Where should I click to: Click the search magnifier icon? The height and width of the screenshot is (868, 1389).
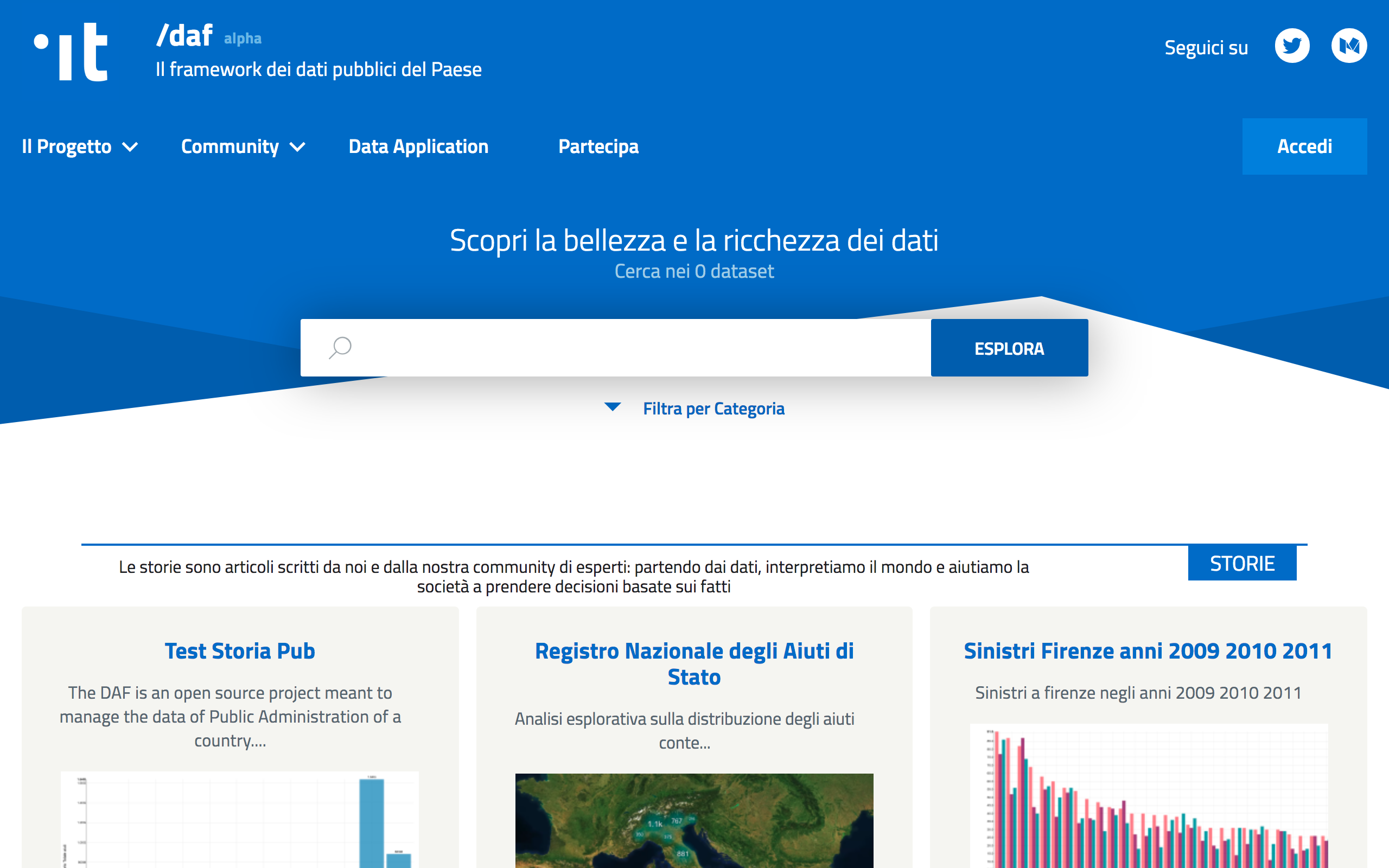(x=340, y=347)
